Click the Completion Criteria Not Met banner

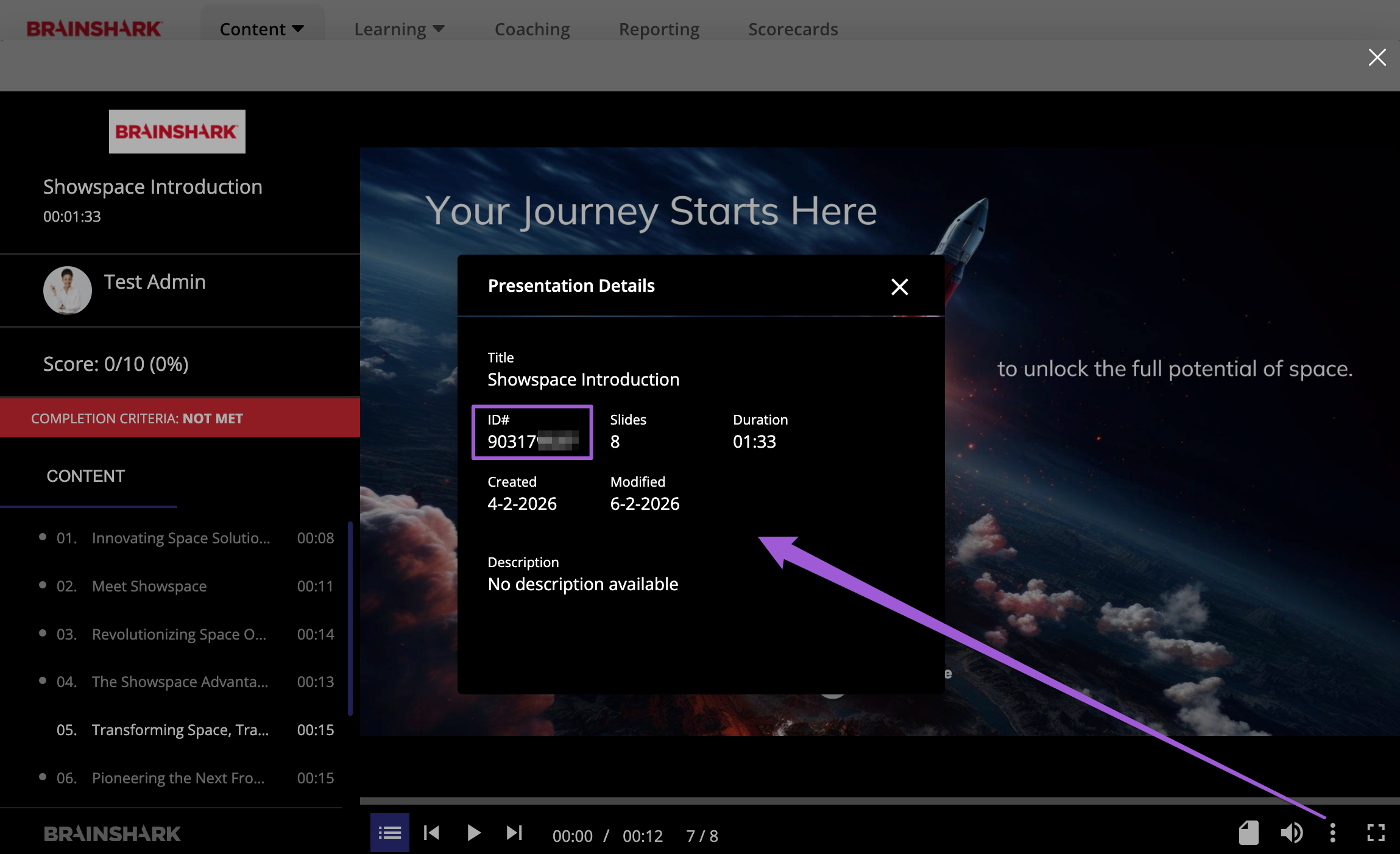coord(180,418)
